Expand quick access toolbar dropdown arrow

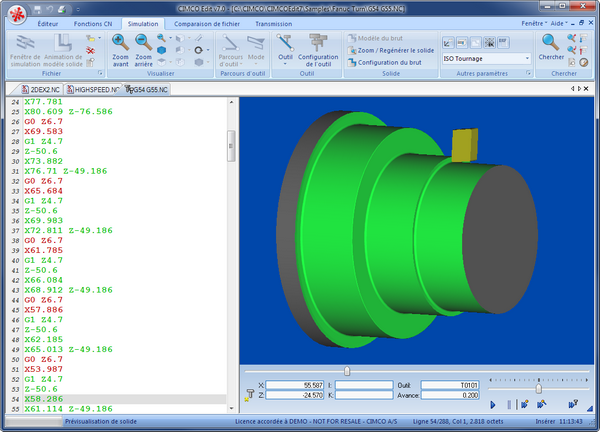pyautogui.click(x=78, y=9)
